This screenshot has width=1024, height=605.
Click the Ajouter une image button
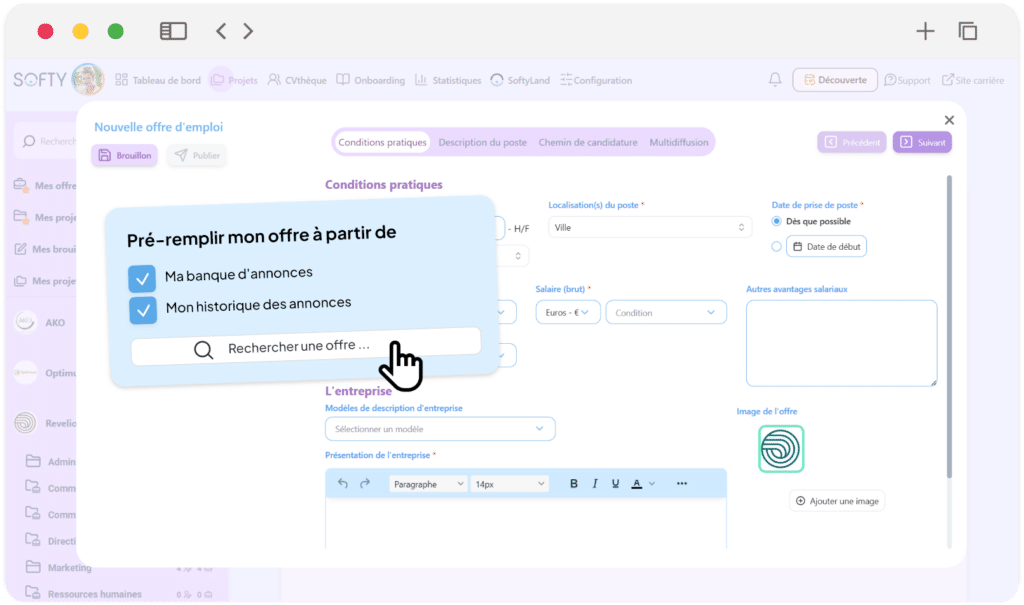pos(837,501)
